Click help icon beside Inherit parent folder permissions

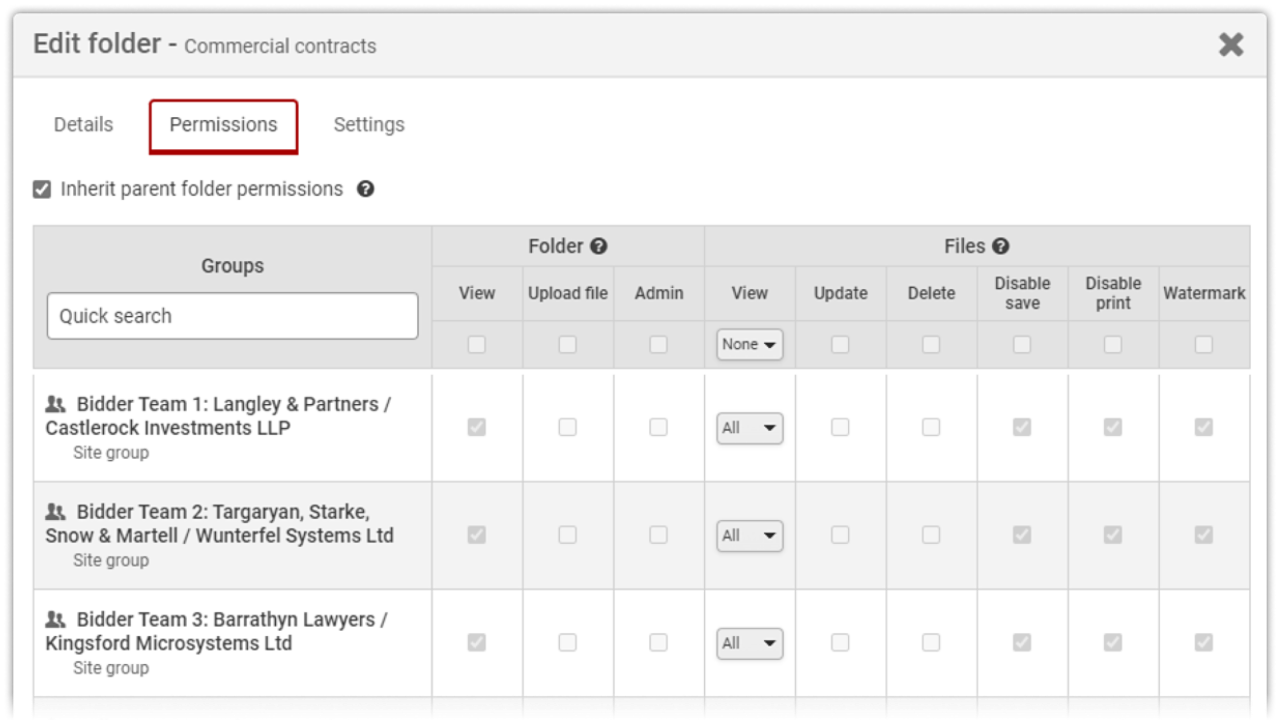click(x=366, y=189)
